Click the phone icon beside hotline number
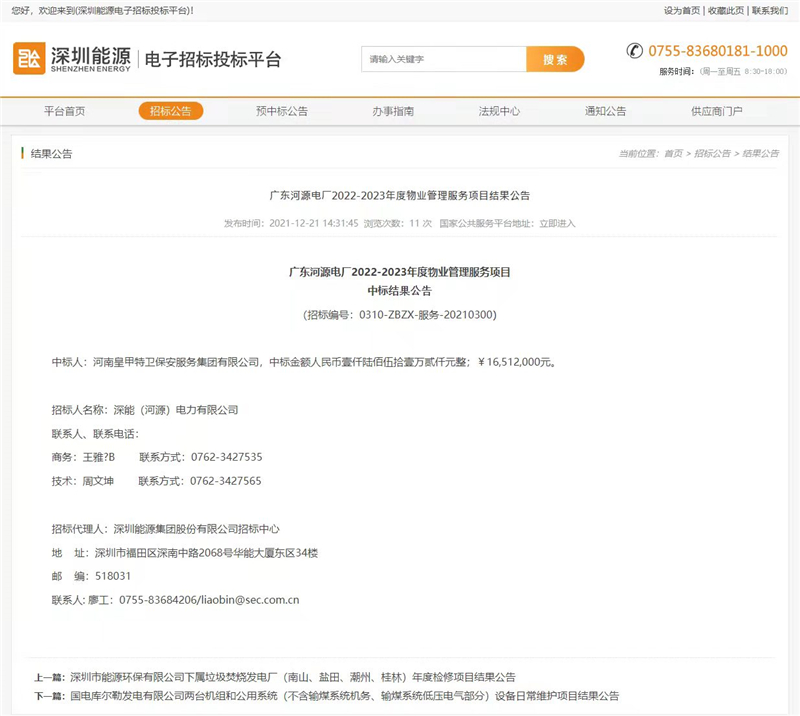Image resolution: width=800 pixels, height=716 pixels. (x=635, y=51)
